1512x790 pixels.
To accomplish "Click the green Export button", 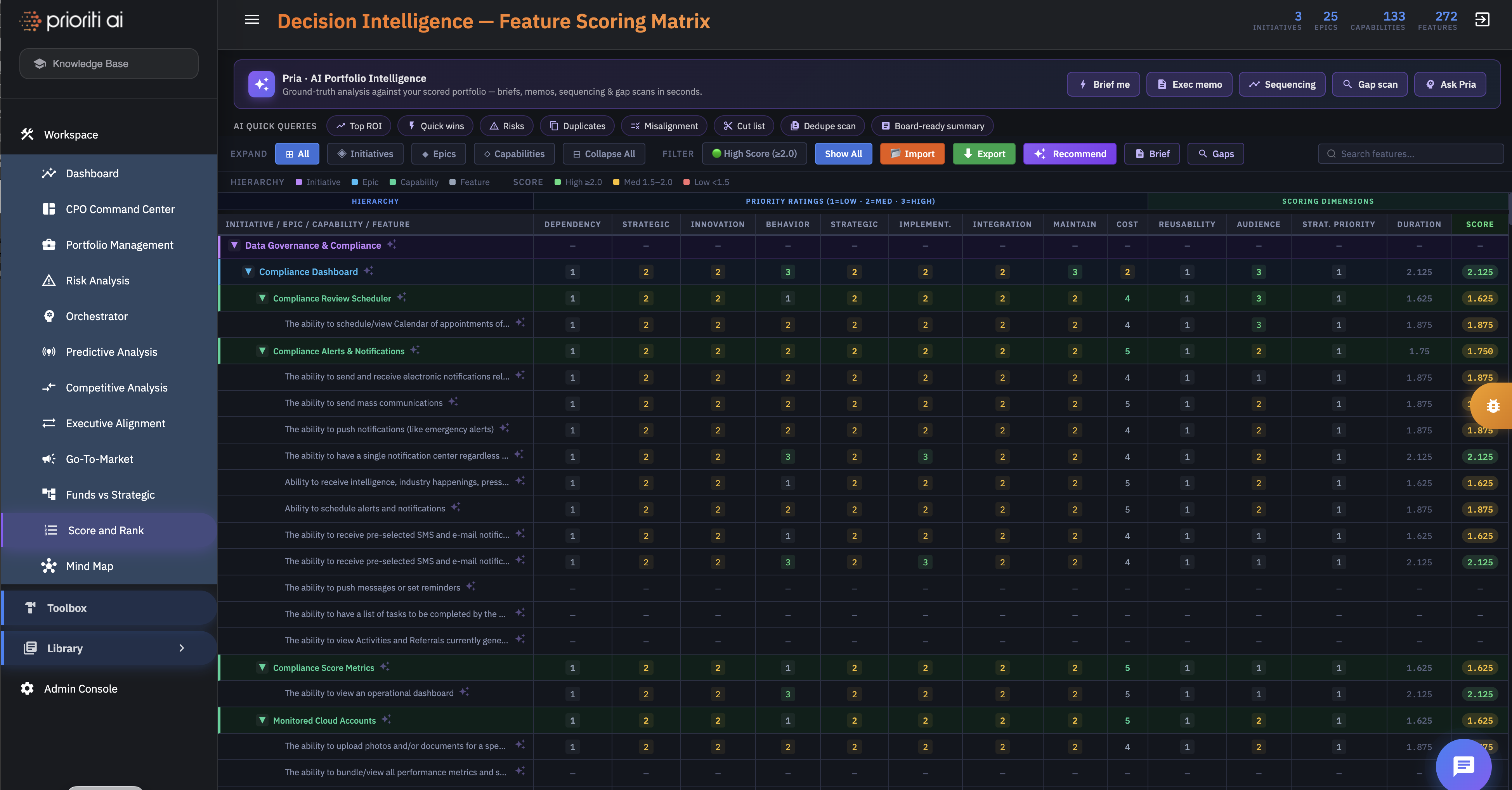I will pyautogui.click(x=984, y=153).
